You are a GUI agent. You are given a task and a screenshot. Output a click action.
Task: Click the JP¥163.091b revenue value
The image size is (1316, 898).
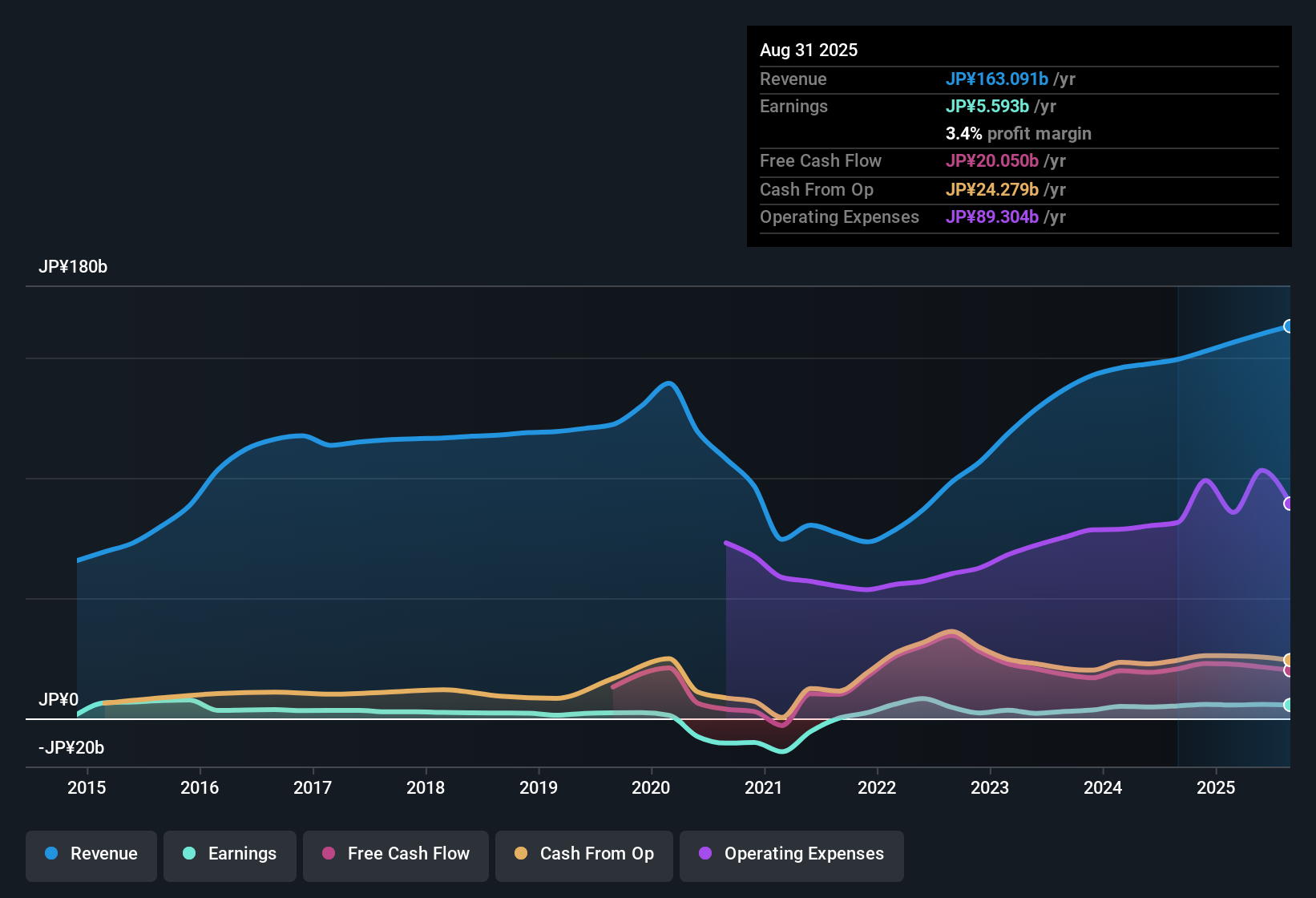998,79
